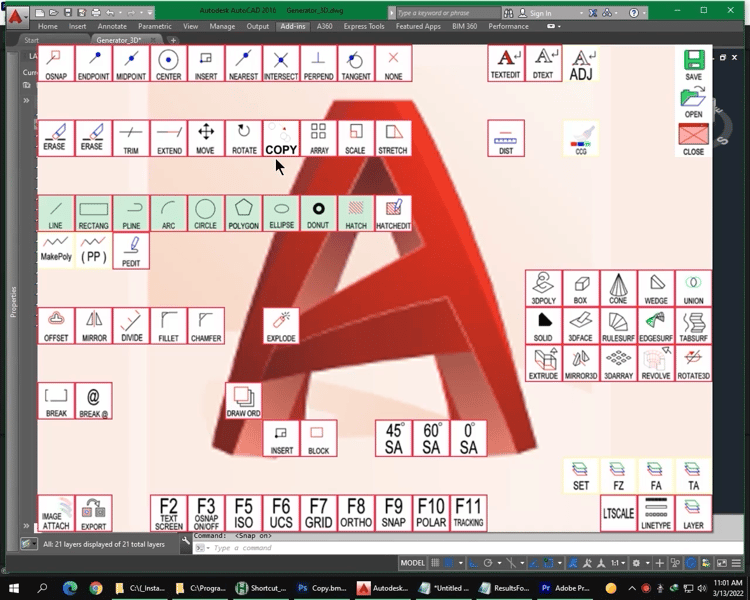This screenshot has width=750, height=600.
Task: Select the CONE solid tool
Action: tap(618, 288)
